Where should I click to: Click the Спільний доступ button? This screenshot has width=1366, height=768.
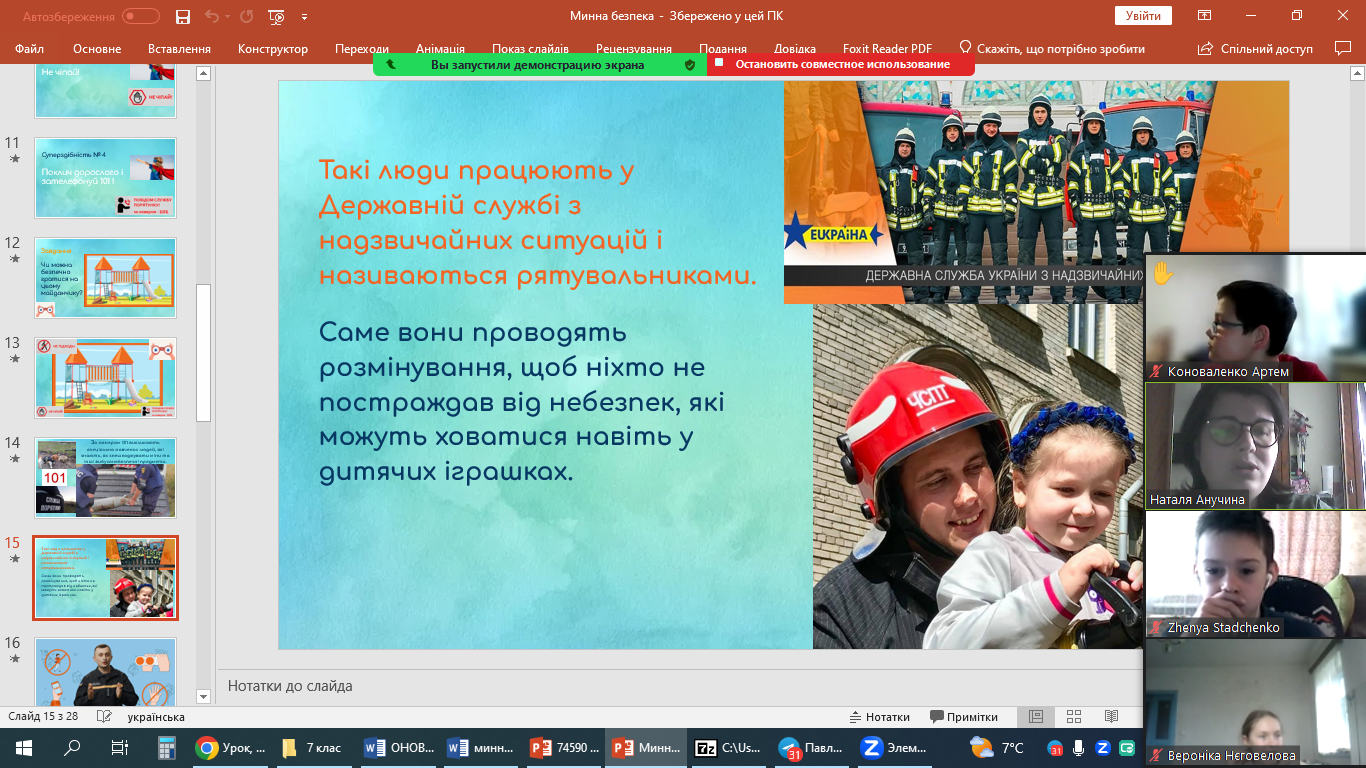tap(1256, 48)
